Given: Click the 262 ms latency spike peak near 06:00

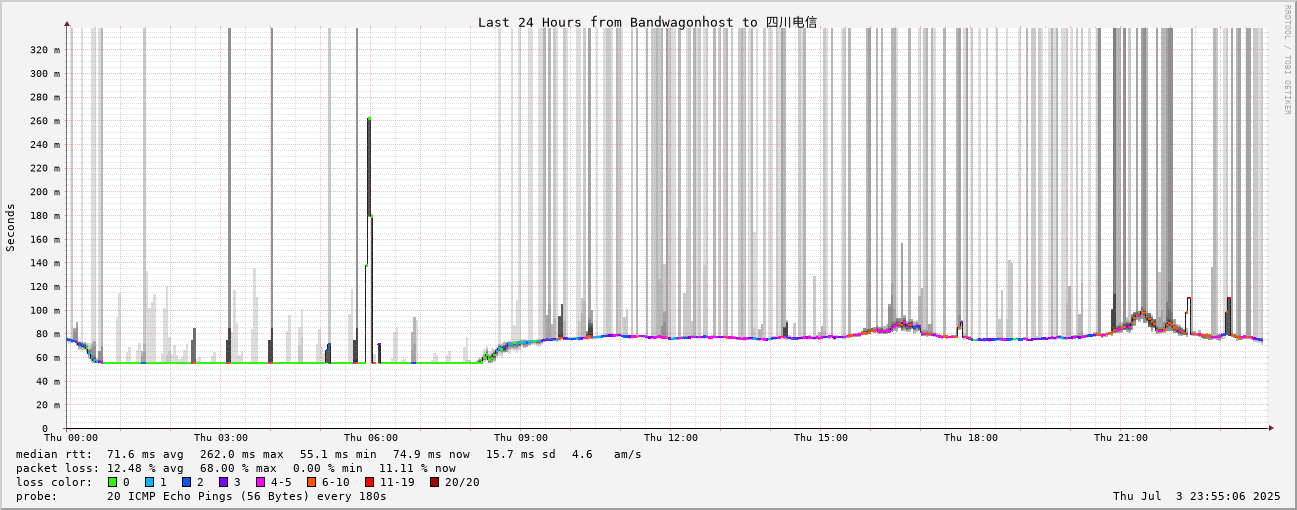Looking at the screenshot, I should coord(369,119).
